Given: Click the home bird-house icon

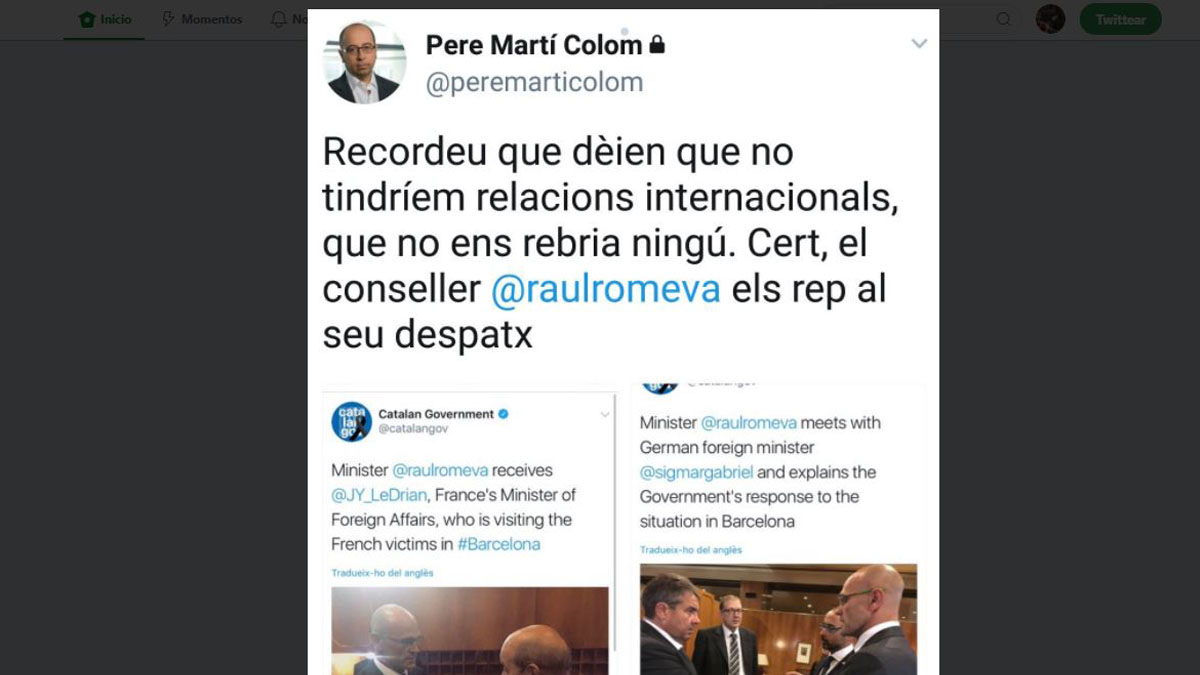Looking at the screenshot, I should [87, 20].
